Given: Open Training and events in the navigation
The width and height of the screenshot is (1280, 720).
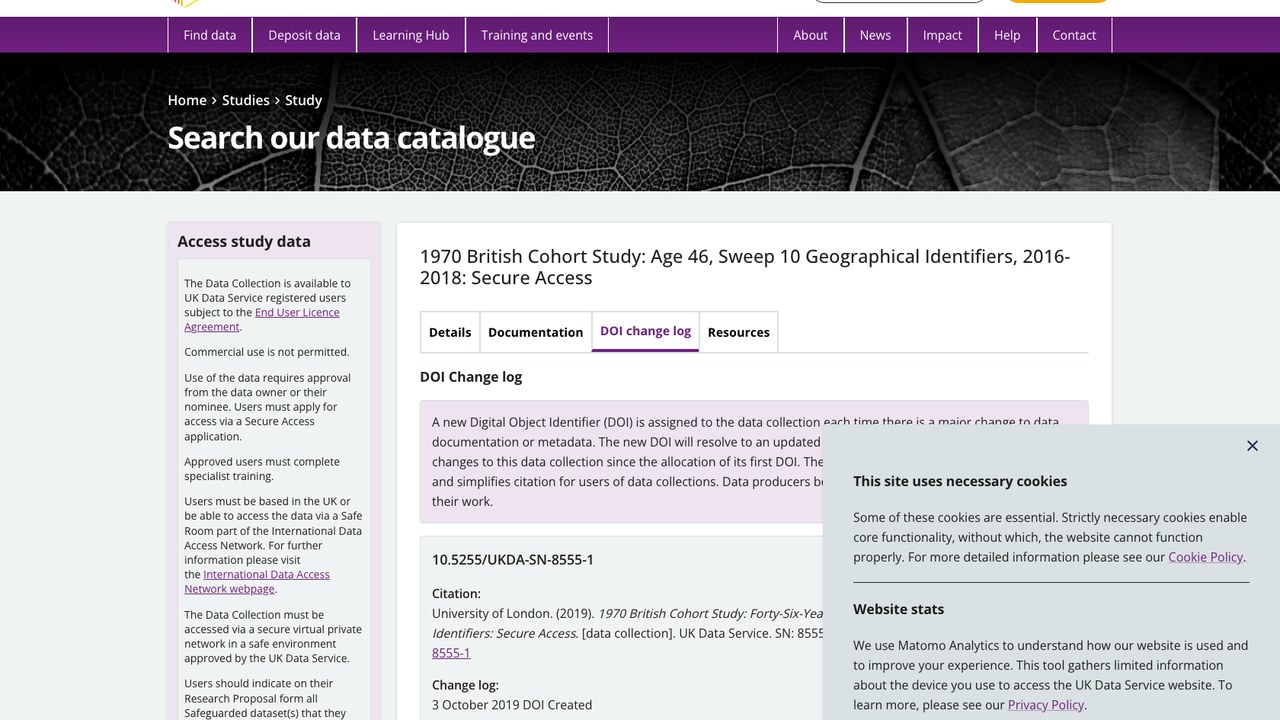Looking at the screenshot, I should pos(537,35).
